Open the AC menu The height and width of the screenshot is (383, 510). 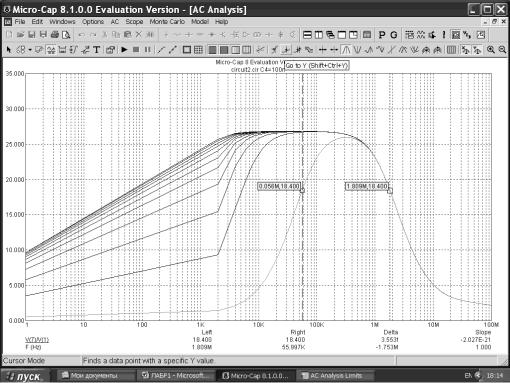pos(114,22)
